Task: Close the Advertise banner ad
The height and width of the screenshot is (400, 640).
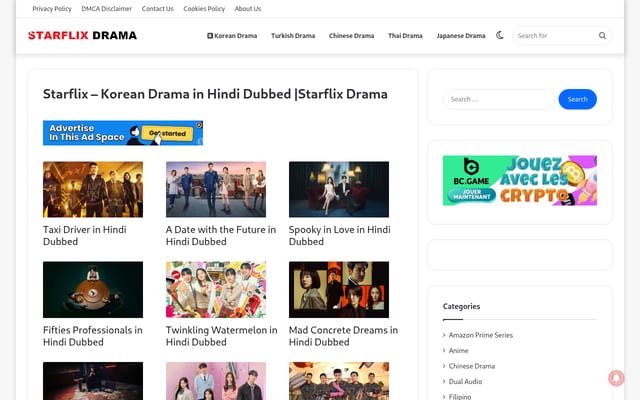Action: (199, 125)
